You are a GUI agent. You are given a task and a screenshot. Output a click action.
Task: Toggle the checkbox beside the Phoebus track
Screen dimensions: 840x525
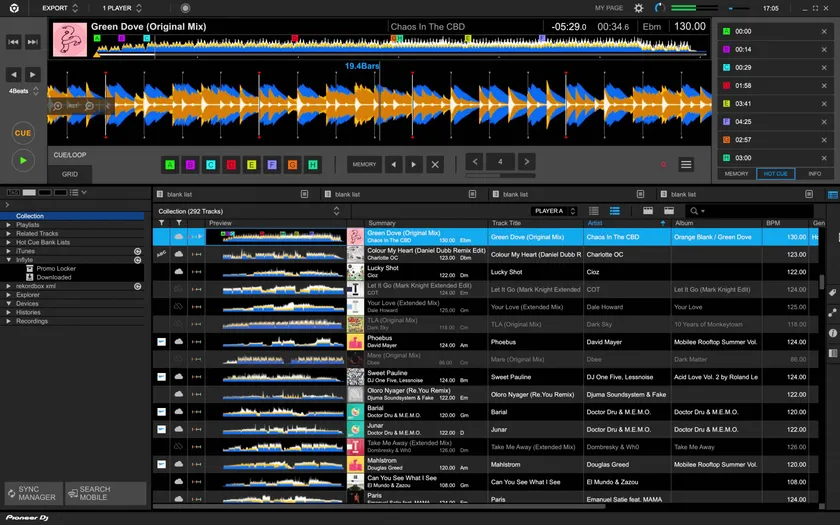pos(162,342)
